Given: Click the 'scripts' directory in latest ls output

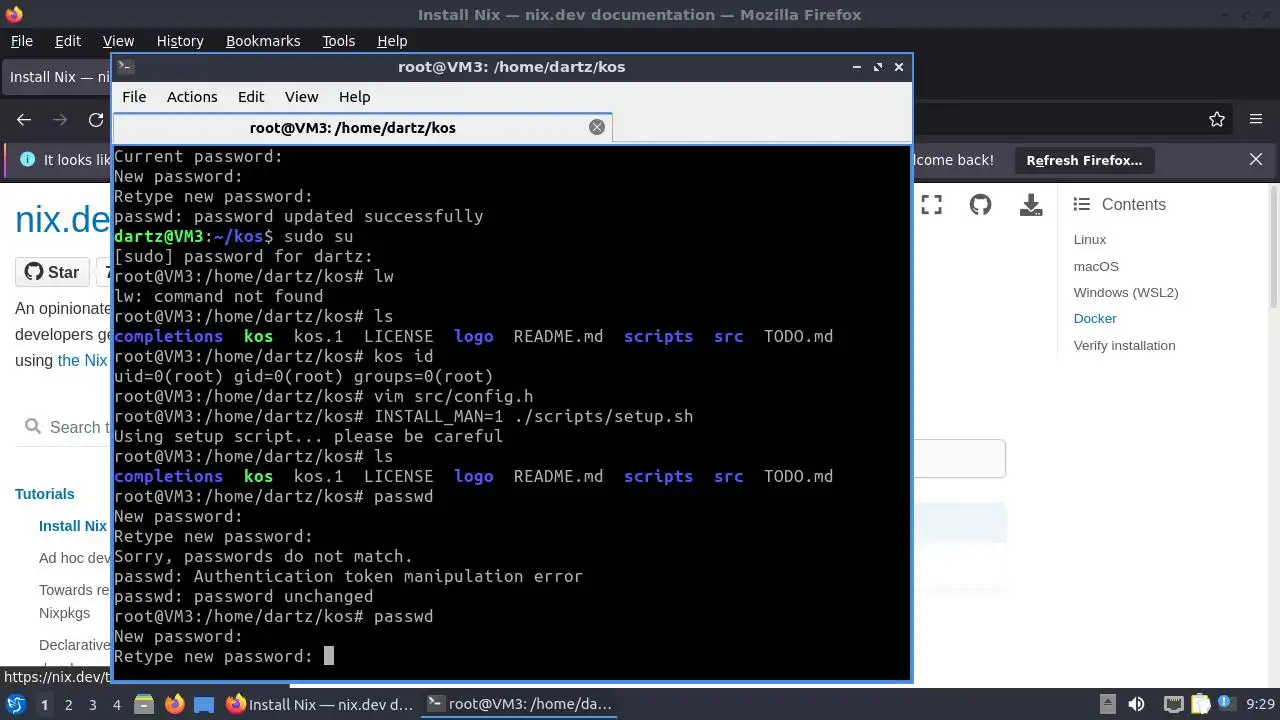Looking at the screenshot, I should [658, 476].
